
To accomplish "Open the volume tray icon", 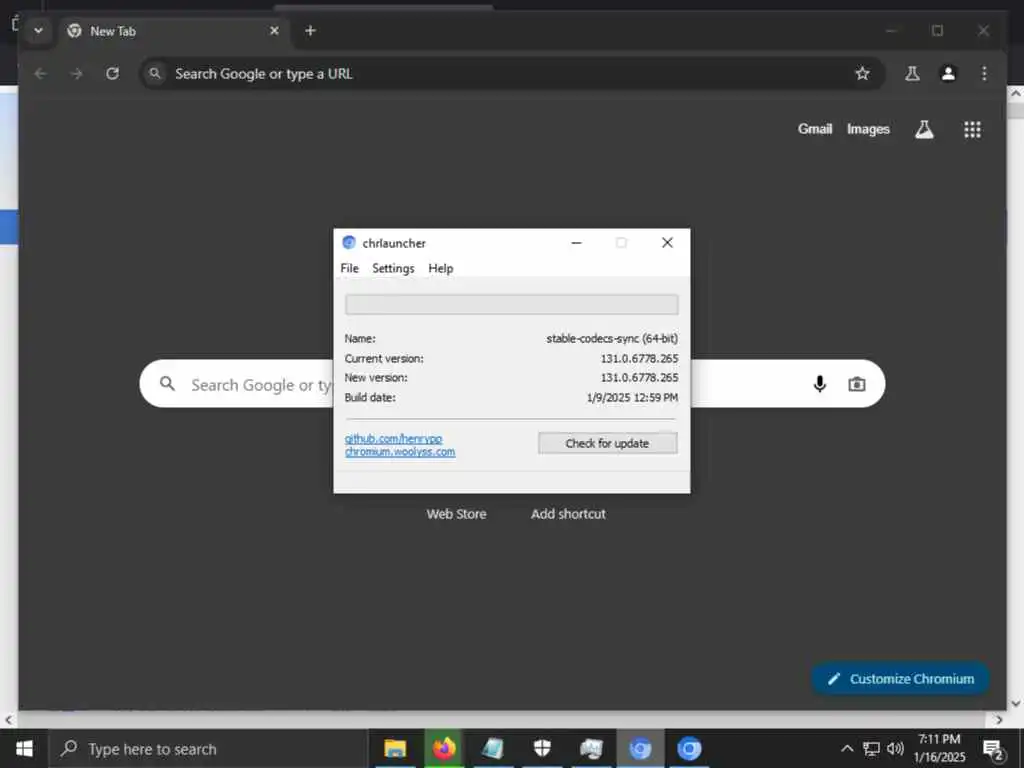I will (895, 748).
